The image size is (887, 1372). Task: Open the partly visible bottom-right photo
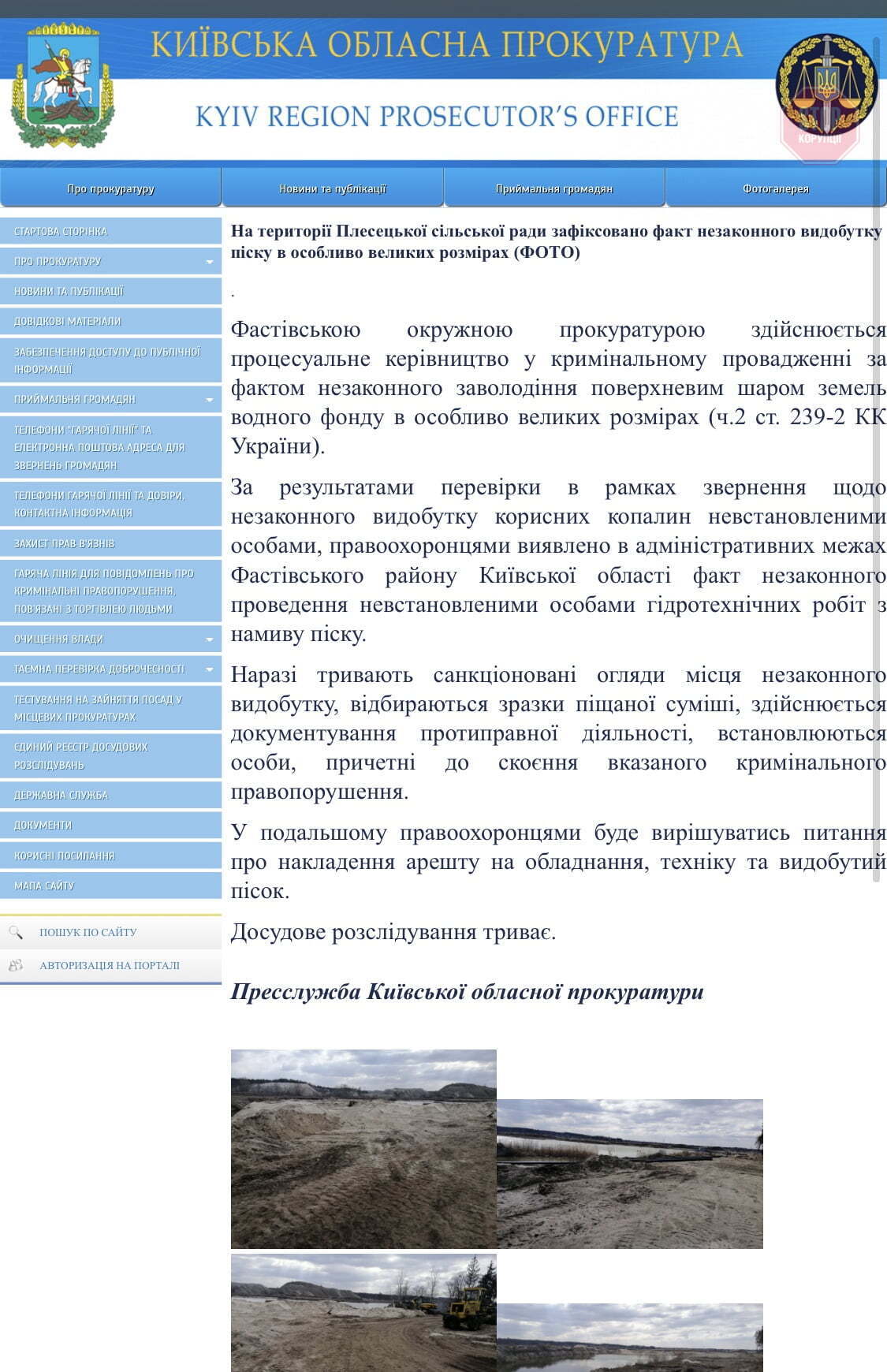pyautogui.click(x=630, y=1337)
